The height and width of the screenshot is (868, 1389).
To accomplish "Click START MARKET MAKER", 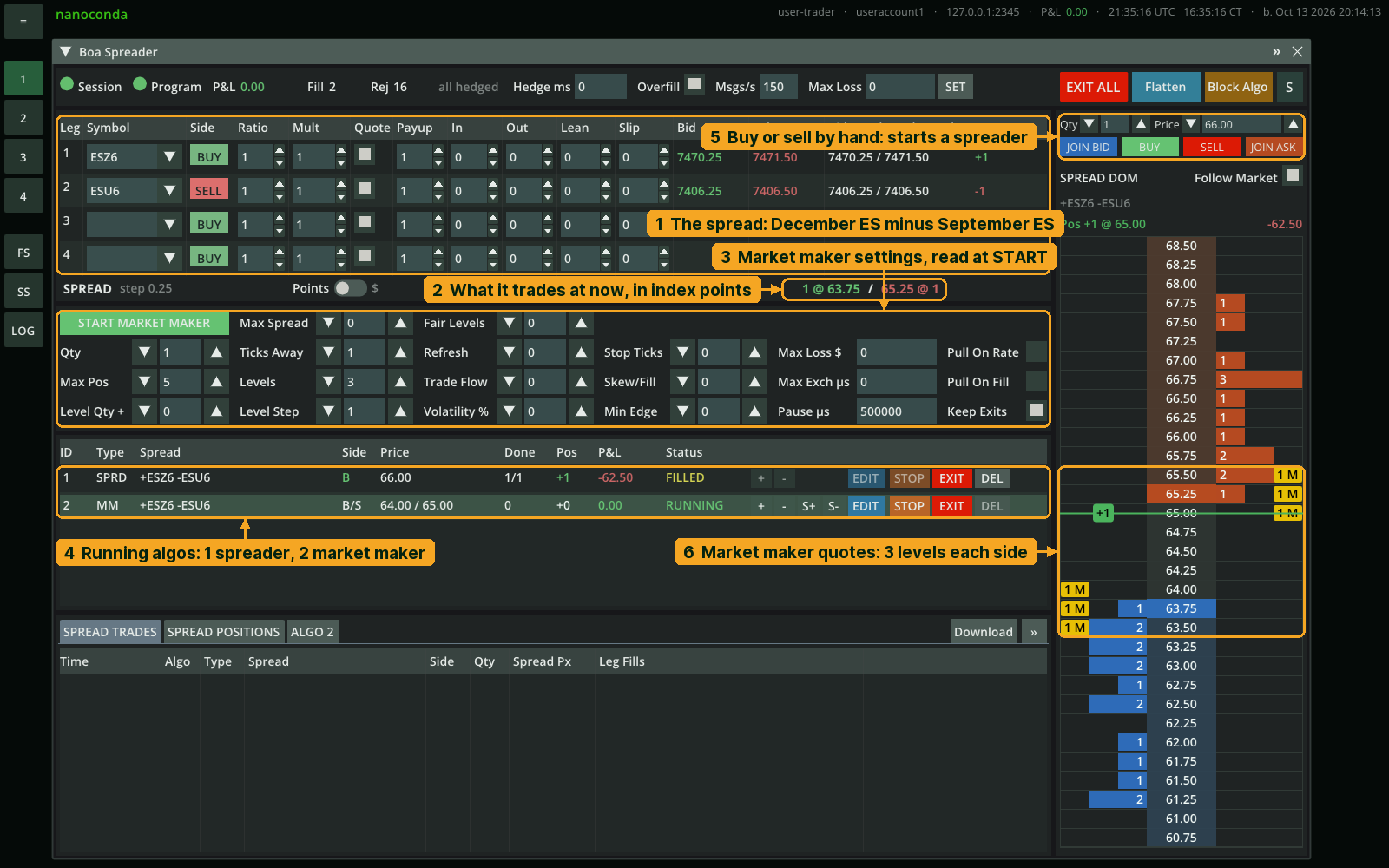I will tap(144, 323).
